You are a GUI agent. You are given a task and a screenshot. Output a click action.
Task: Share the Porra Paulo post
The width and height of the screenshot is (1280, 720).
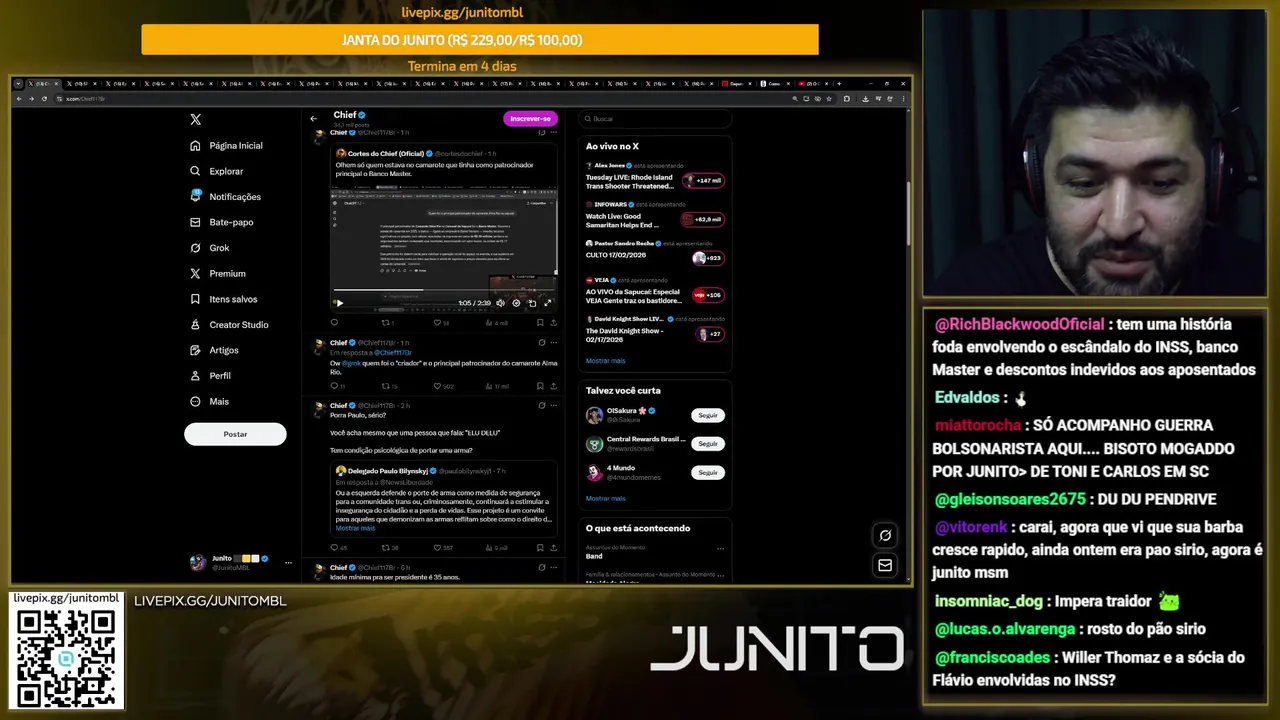(553, 548)
